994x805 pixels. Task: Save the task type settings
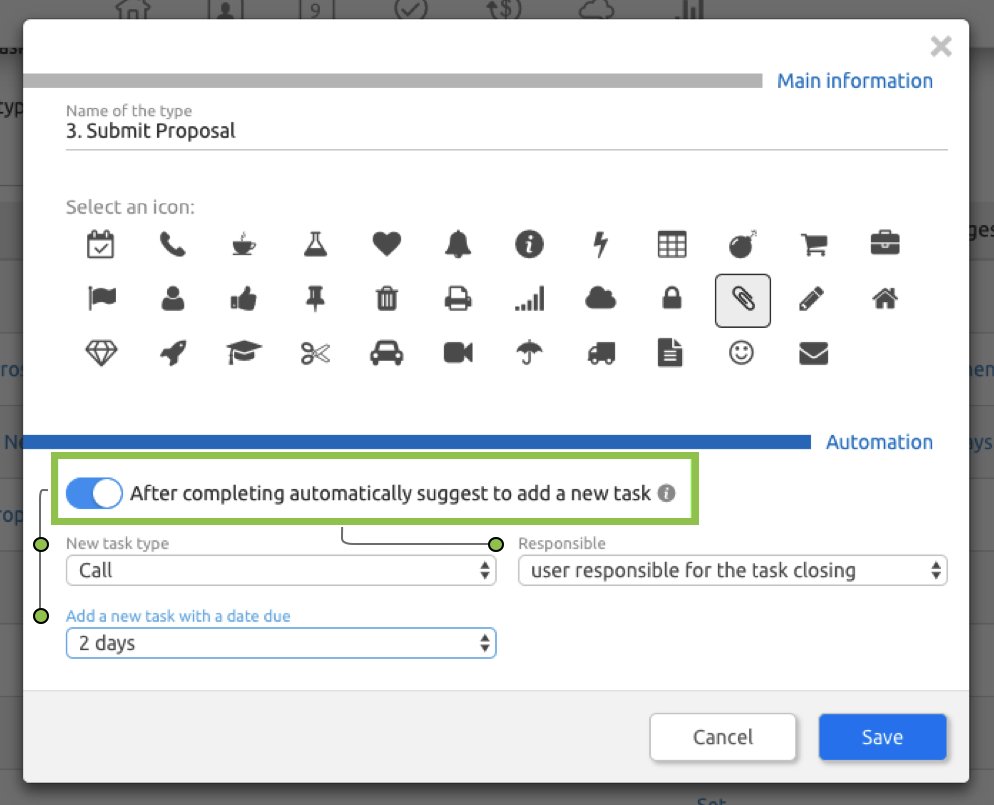coord(882,737)
